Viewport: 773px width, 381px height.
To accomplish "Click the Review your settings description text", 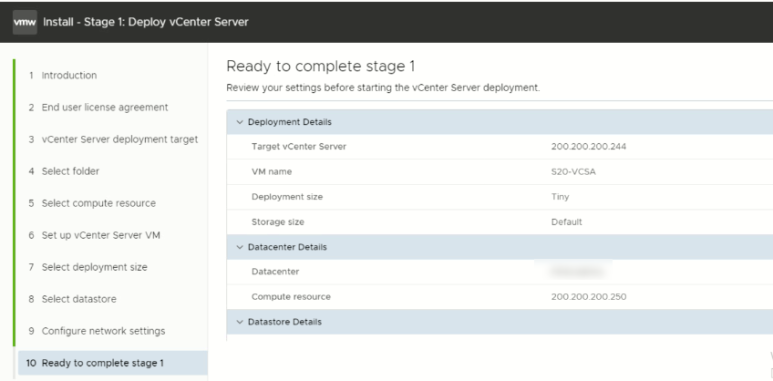I will pyautogui.click(x=383, y=88).
